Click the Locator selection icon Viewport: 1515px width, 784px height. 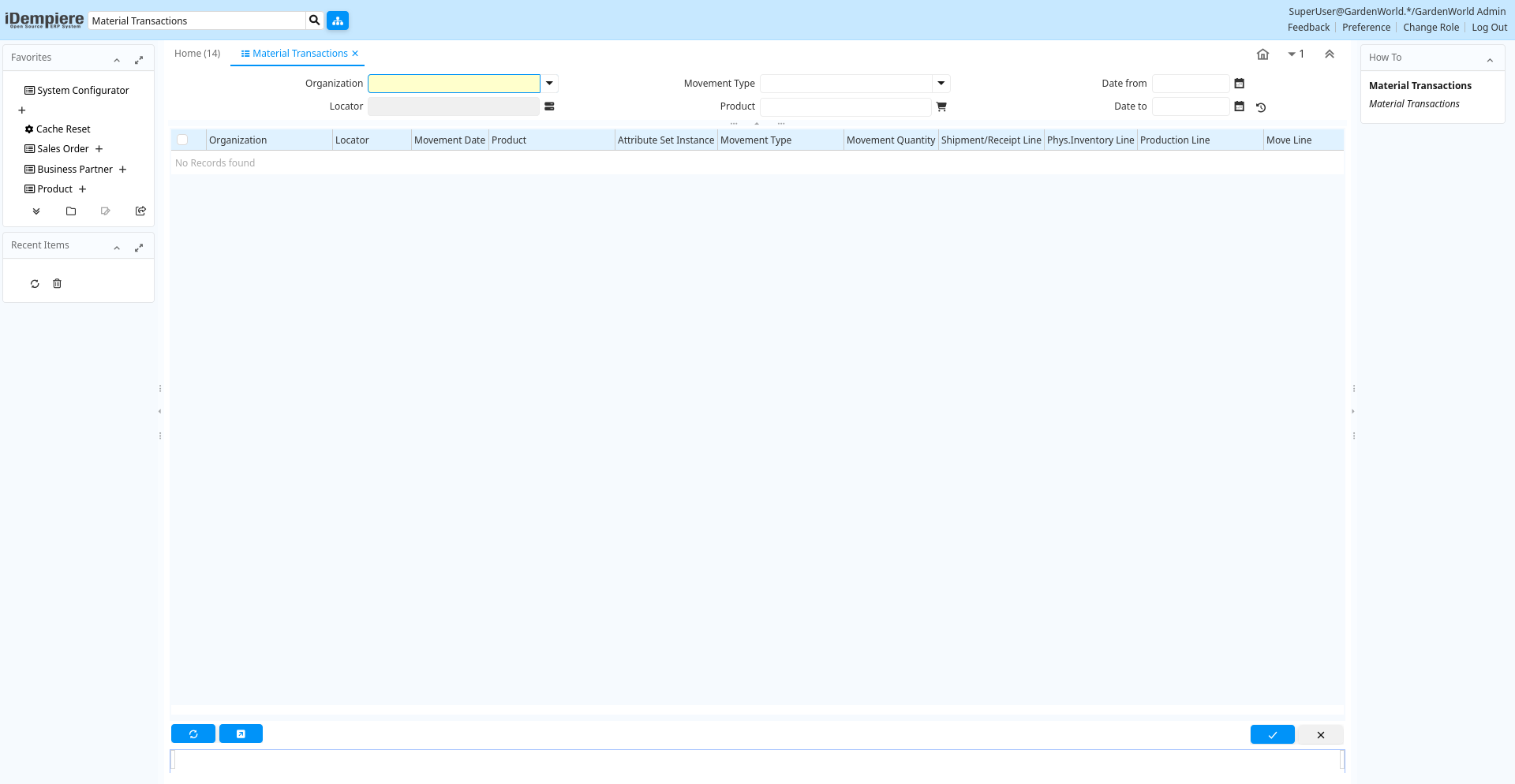(x=549, y=106)
